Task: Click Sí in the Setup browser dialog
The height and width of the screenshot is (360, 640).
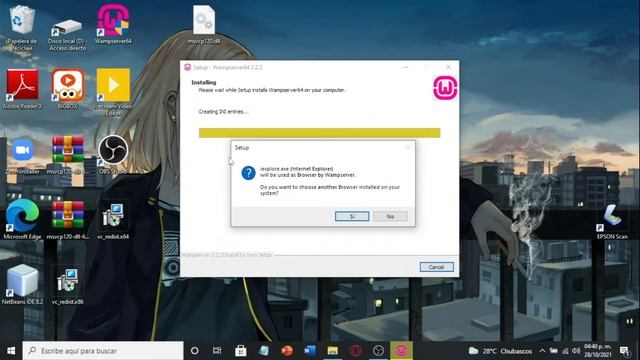Action: coord(352,216)
